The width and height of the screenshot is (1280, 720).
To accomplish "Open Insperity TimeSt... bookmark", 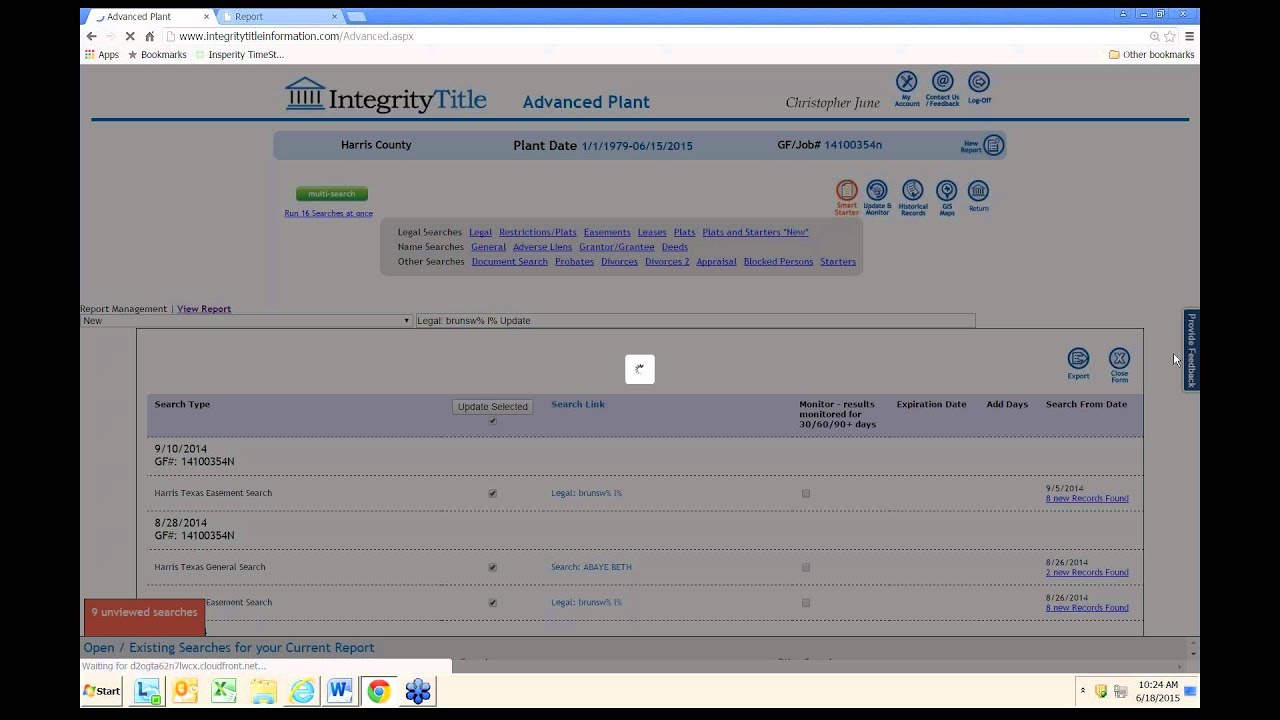I will pos(239,55).
